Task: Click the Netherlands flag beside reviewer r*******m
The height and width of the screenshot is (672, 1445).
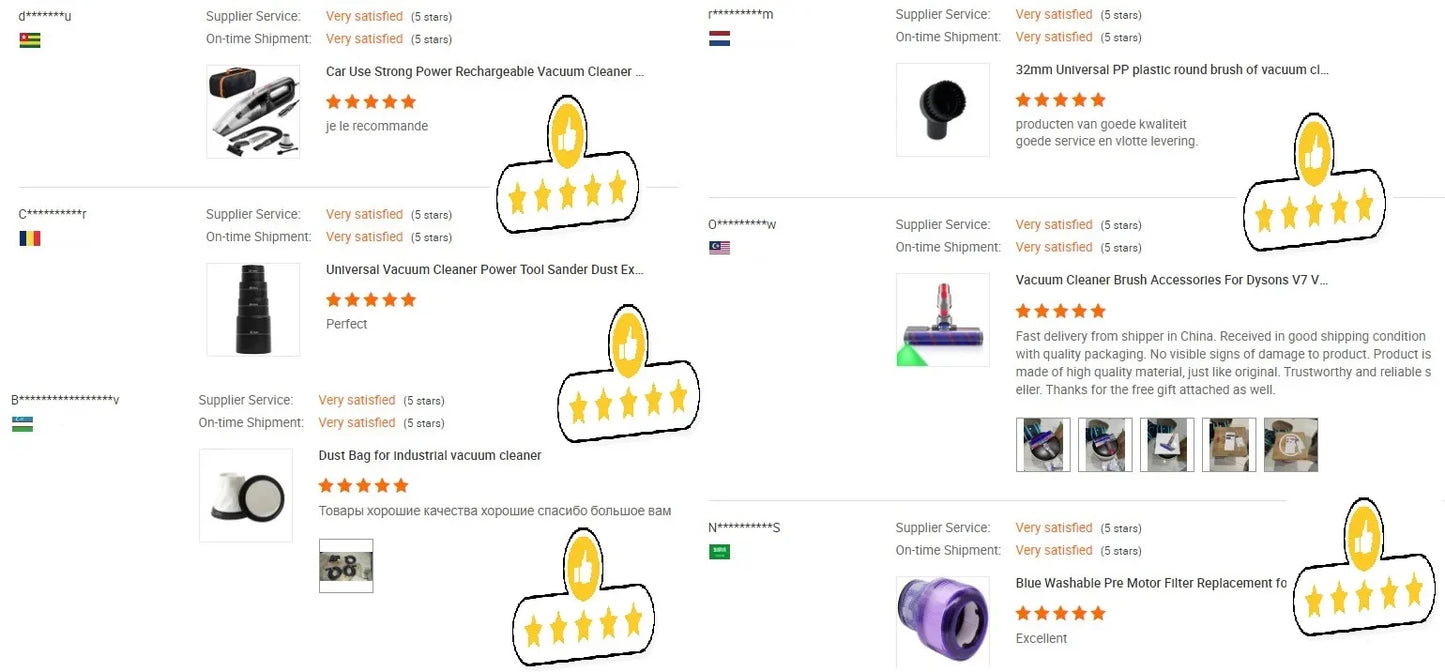Action: click(x=719, y=39)
